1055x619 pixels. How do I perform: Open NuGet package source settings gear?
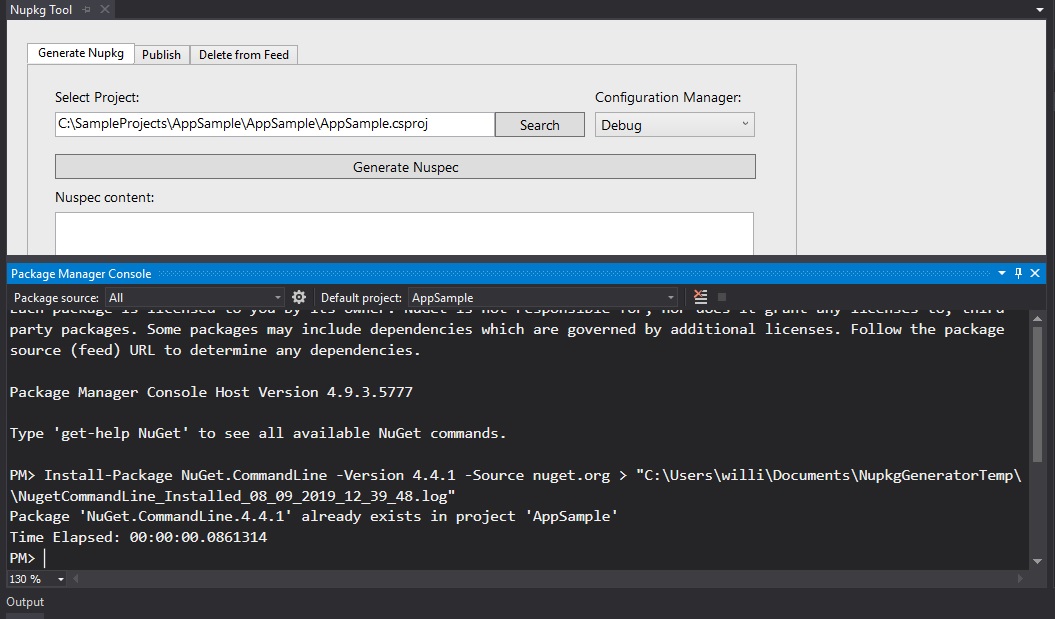coord(298,296)
